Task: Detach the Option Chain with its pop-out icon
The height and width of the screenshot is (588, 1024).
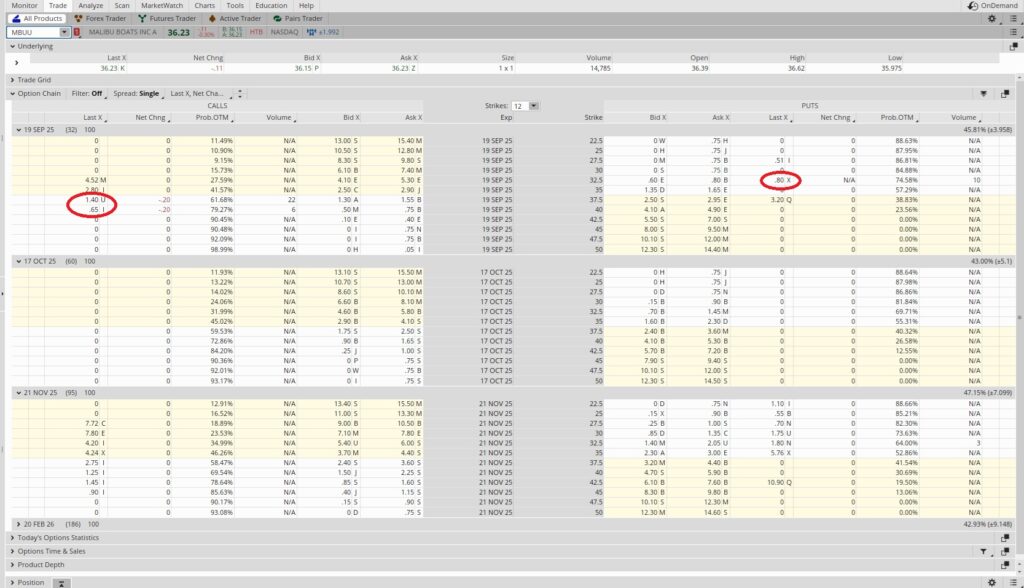Action: coord(1007,93)
